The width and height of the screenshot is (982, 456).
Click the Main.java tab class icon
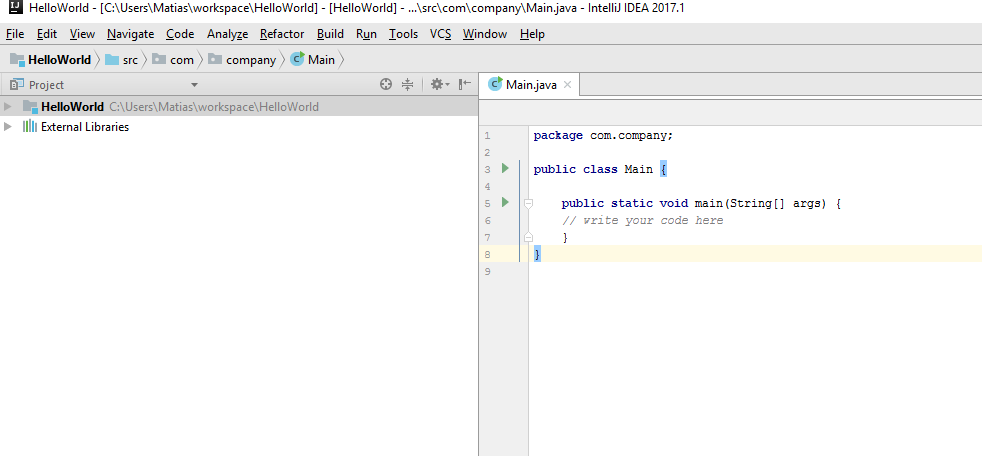(x=495, y=84)
